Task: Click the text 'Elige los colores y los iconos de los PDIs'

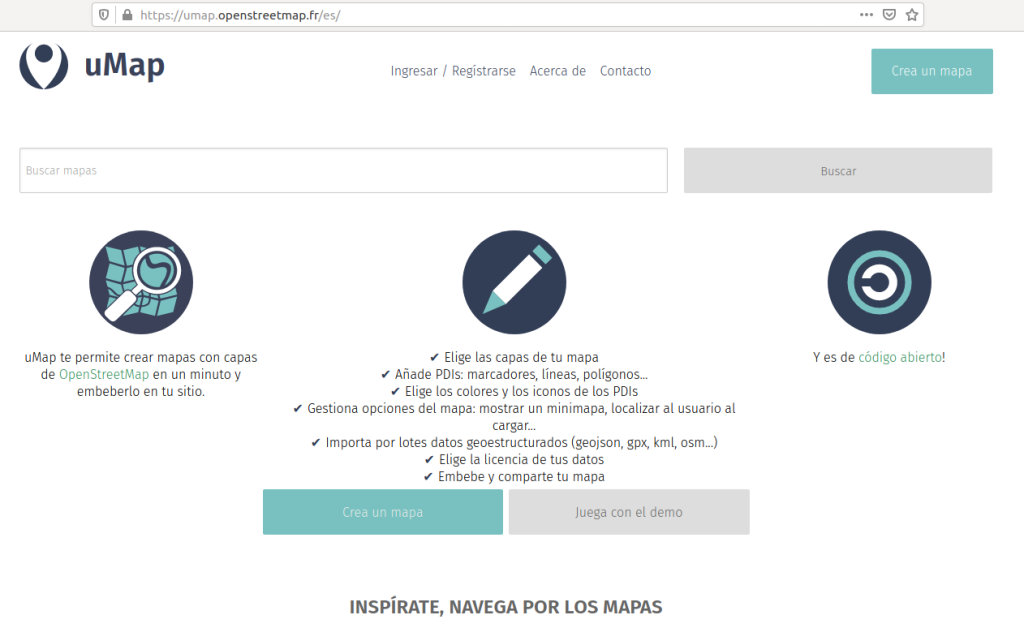Action: click(x=521, y=392)
